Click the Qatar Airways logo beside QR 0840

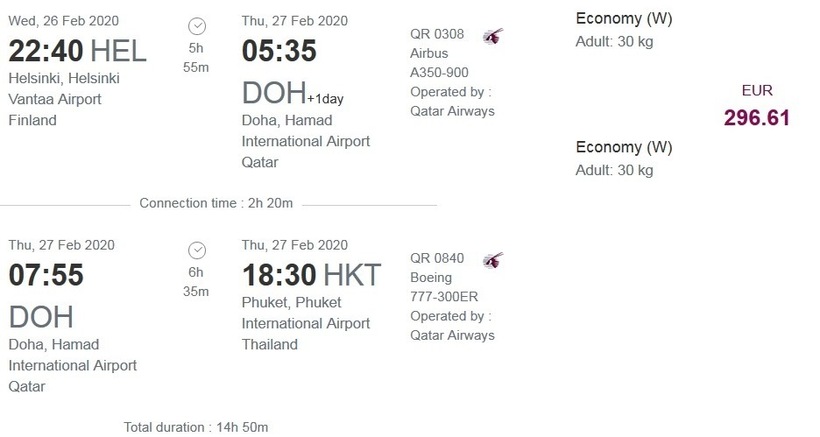[493, 260]
